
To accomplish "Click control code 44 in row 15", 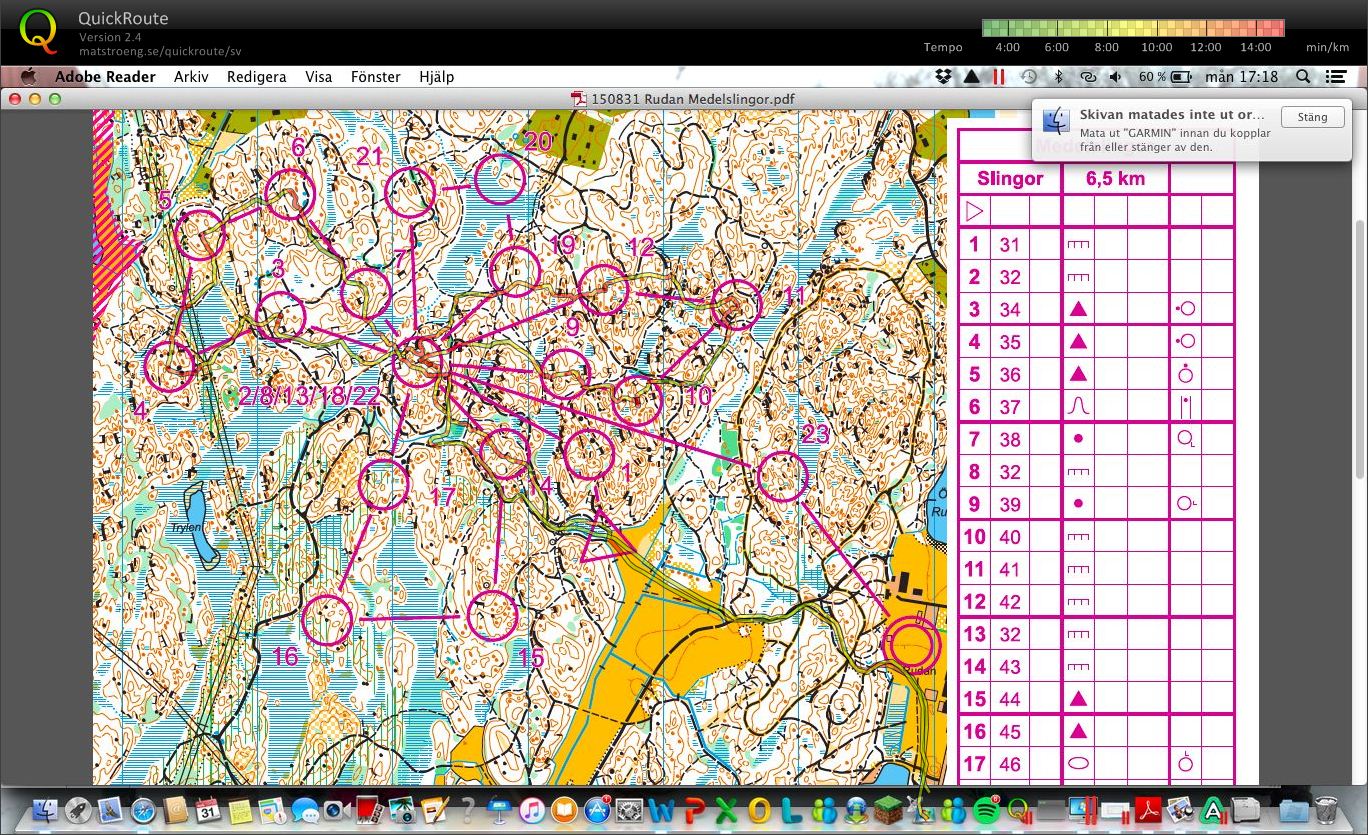I will pos(1009,699).
